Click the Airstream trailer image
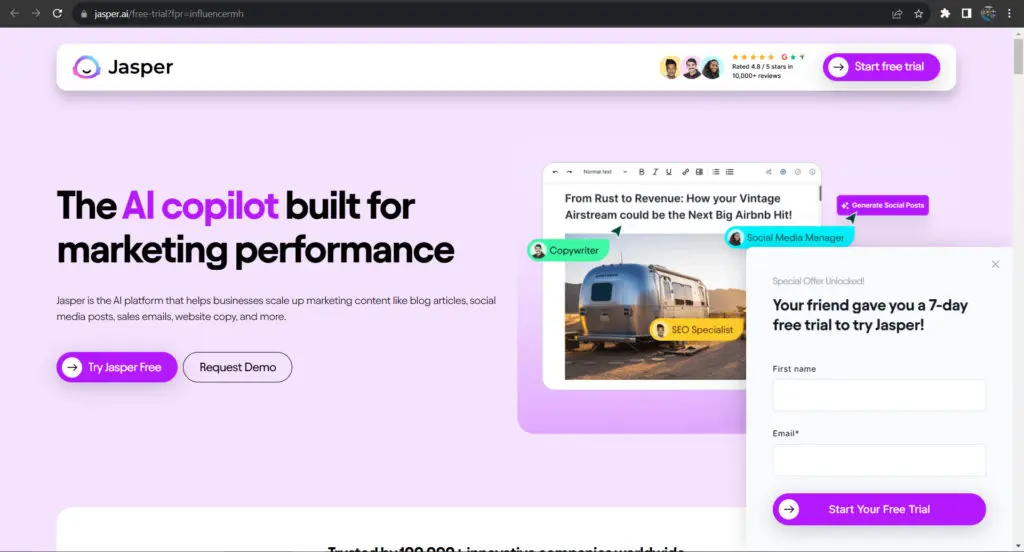Screen dimensions: 1024x552 (x=655, y=307)
